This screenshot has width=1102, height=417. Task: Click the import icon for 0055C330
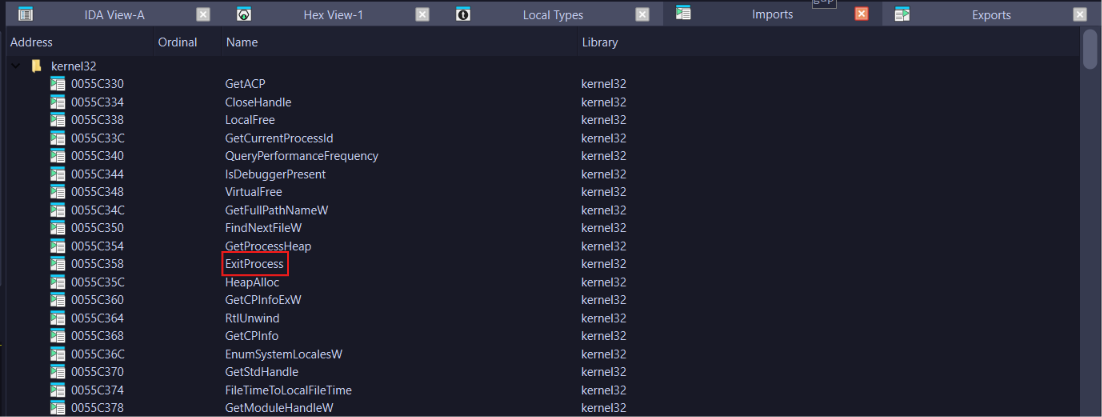[58, 84]
